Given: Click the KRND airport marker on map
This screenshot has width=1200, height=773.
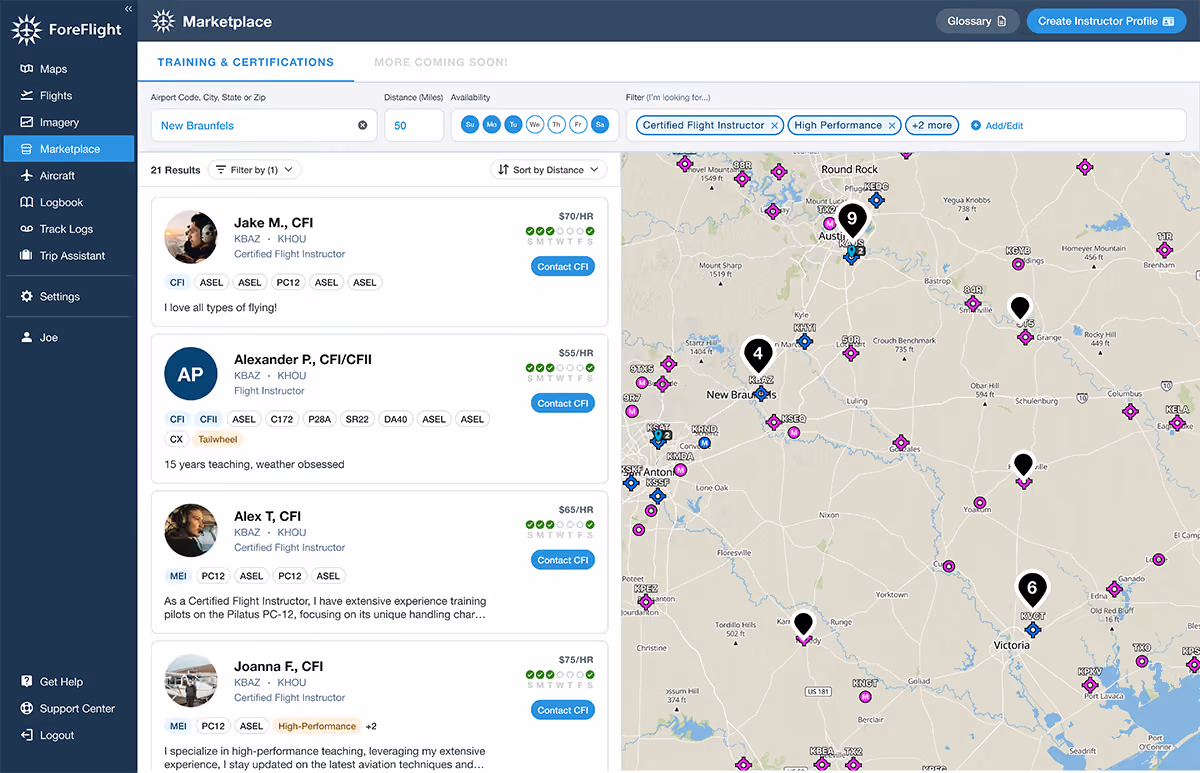Looking at the screenshot, I should tap(705, 442).
